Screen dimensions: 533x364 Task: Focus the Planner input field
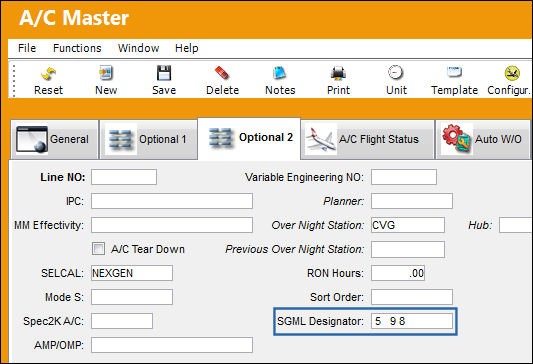(412, 201)
